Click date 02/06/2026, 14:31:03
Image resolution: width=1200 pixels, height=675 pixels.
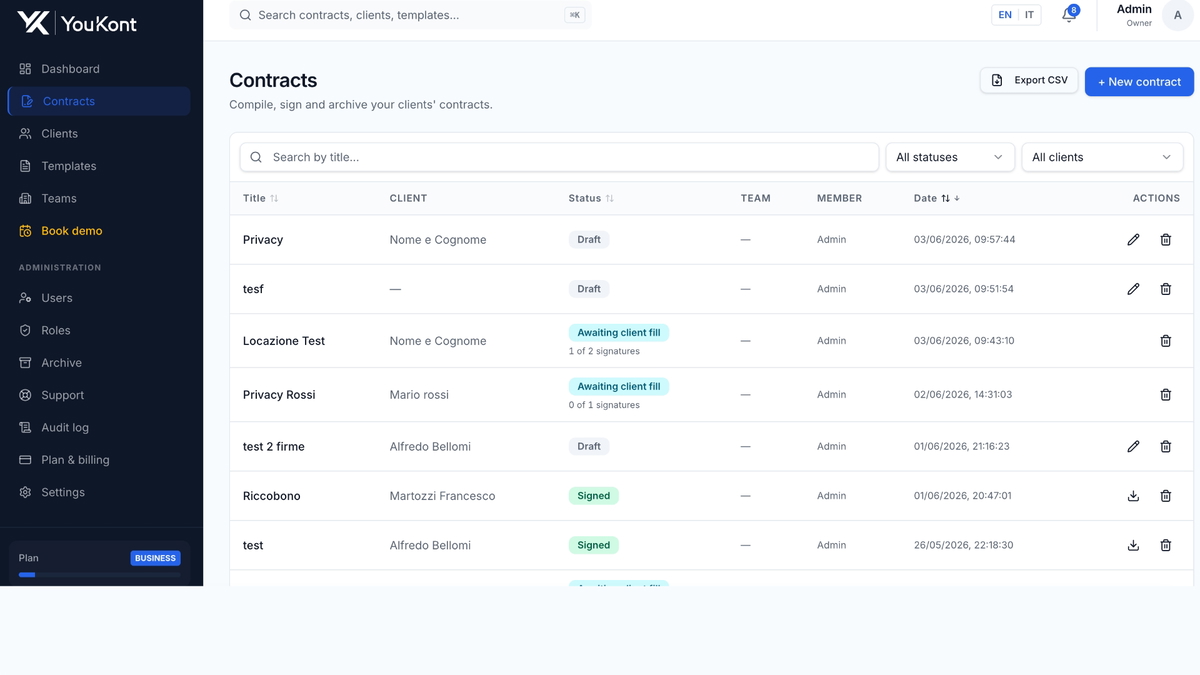click(x=963, y=395)
